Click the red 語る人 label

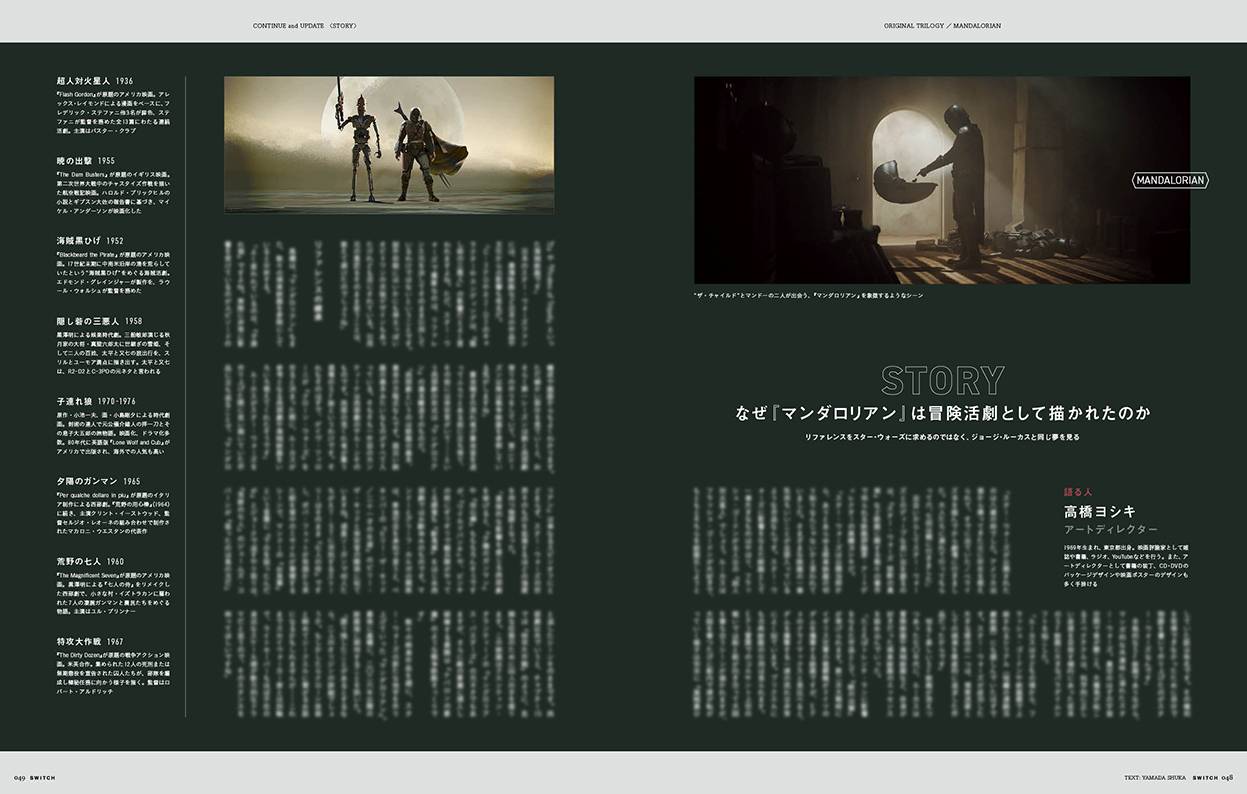coord(1078,492)
